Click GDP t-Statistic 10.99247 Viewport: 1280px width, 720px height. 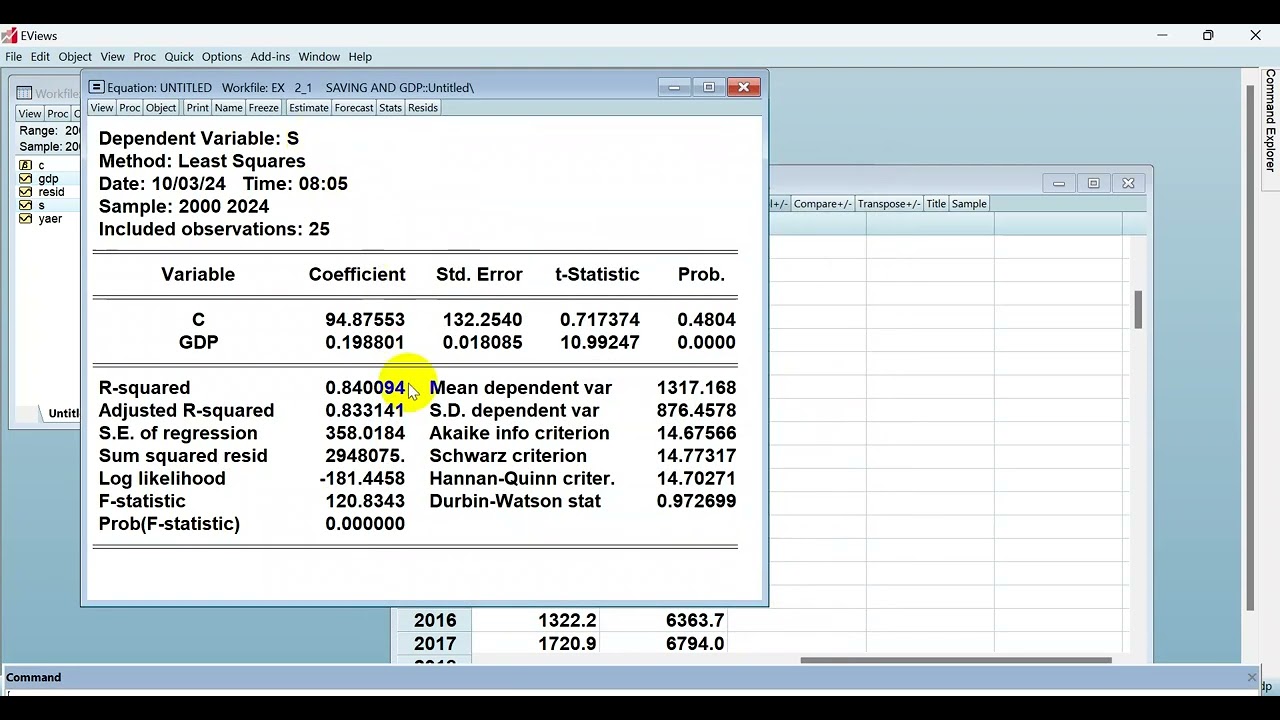click(600, 343)
